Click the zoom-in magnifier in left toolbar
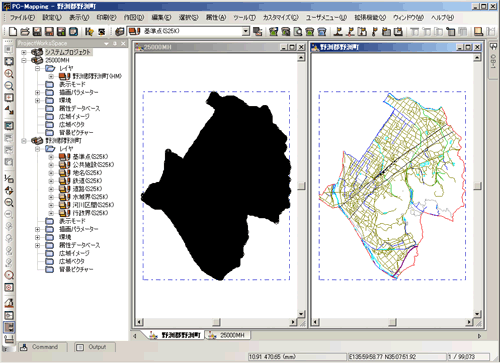Screen dimensions: 500x363 tap(9, 74)
